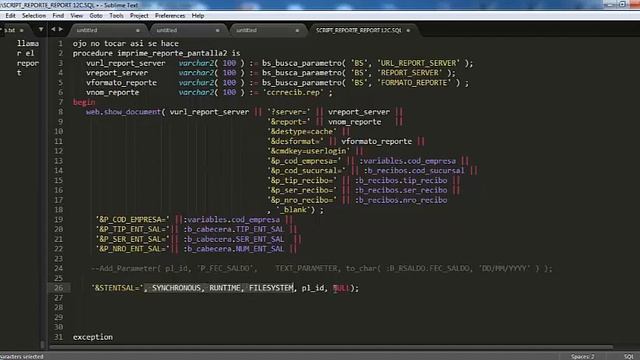Click 'pl_id' on line 26
640x360 pixels.
click(313, 288)
